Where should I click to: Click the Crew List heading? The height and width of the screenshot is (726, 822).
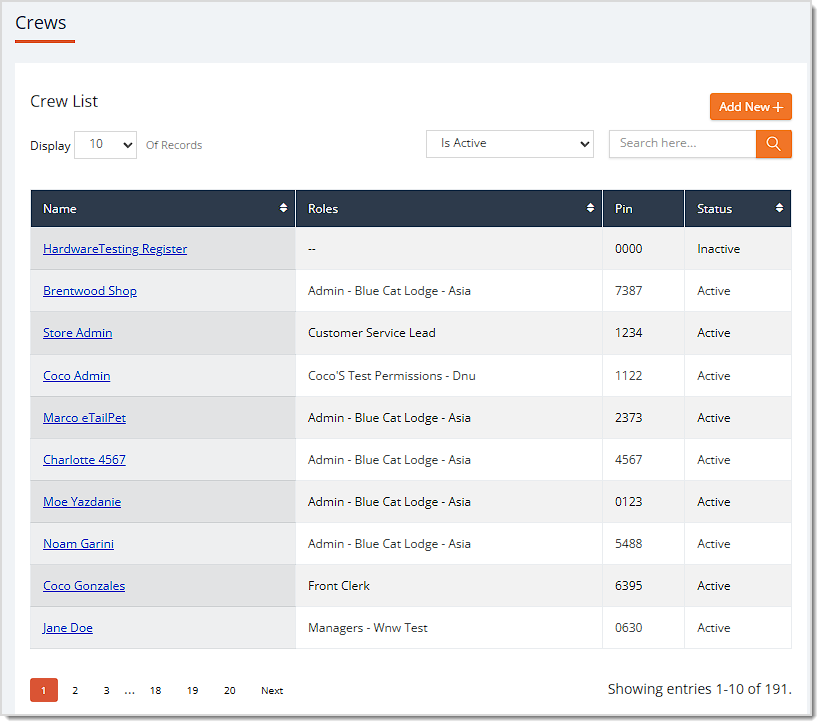point(64,101)
